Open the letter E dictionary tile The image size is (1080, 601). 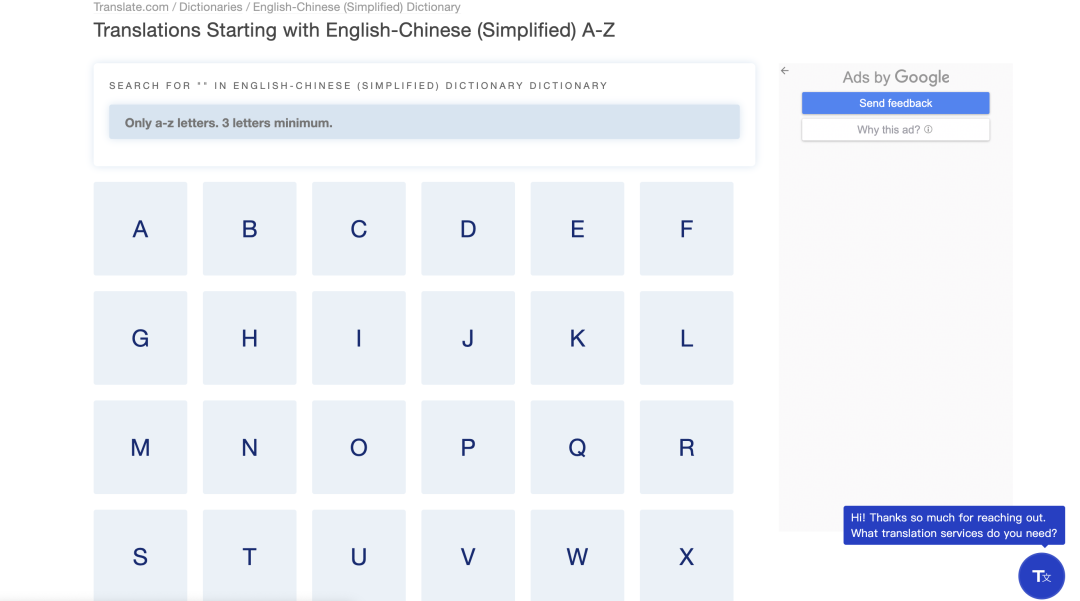(577, 229)
